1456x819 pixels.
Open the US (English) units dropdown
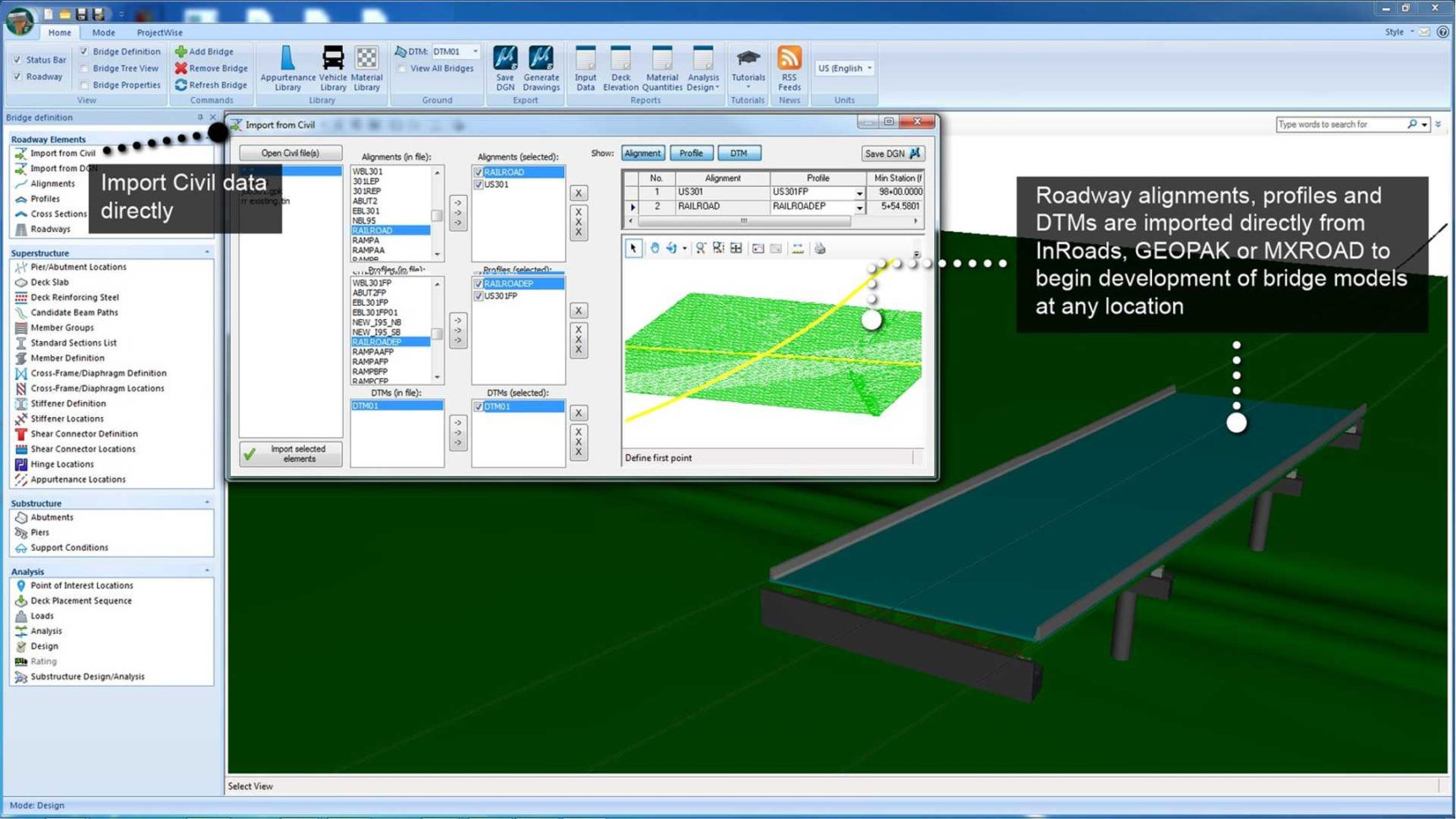(x=844, y=68)
